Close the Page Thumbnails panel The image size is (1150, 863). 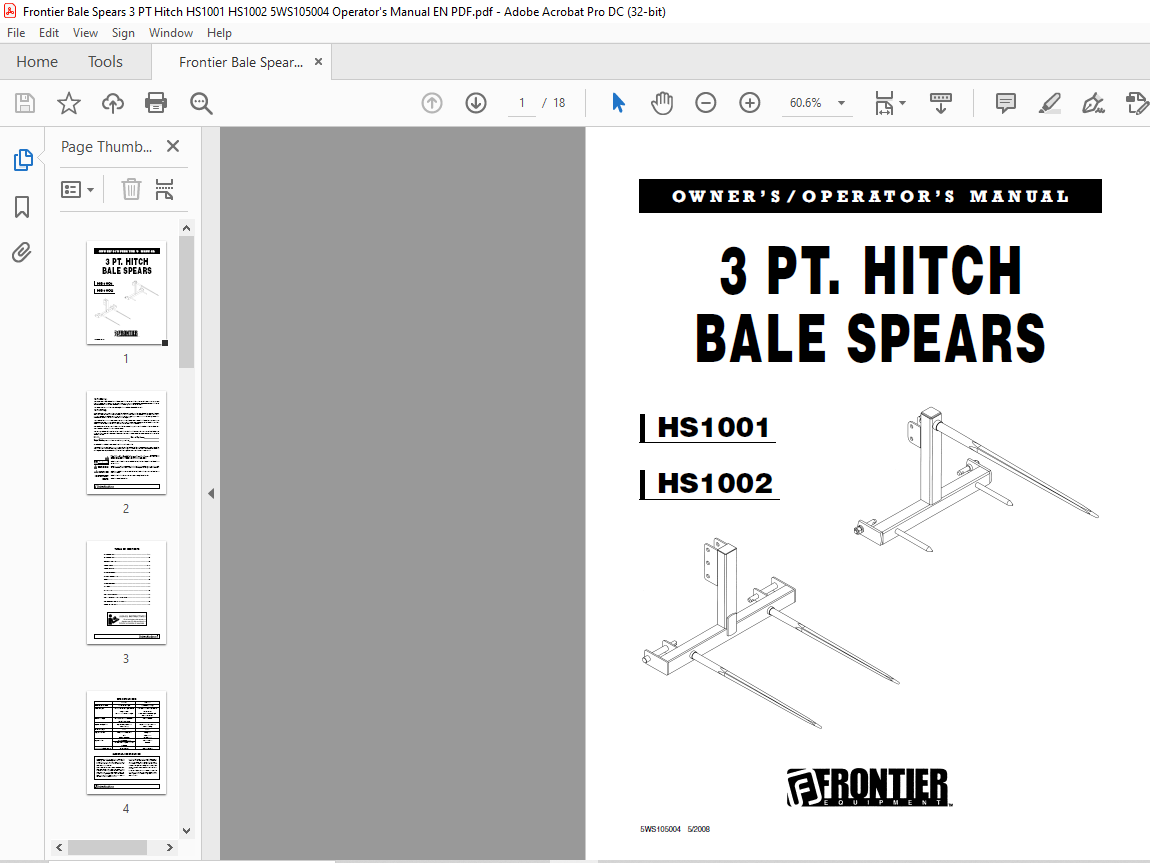[173, 147]
